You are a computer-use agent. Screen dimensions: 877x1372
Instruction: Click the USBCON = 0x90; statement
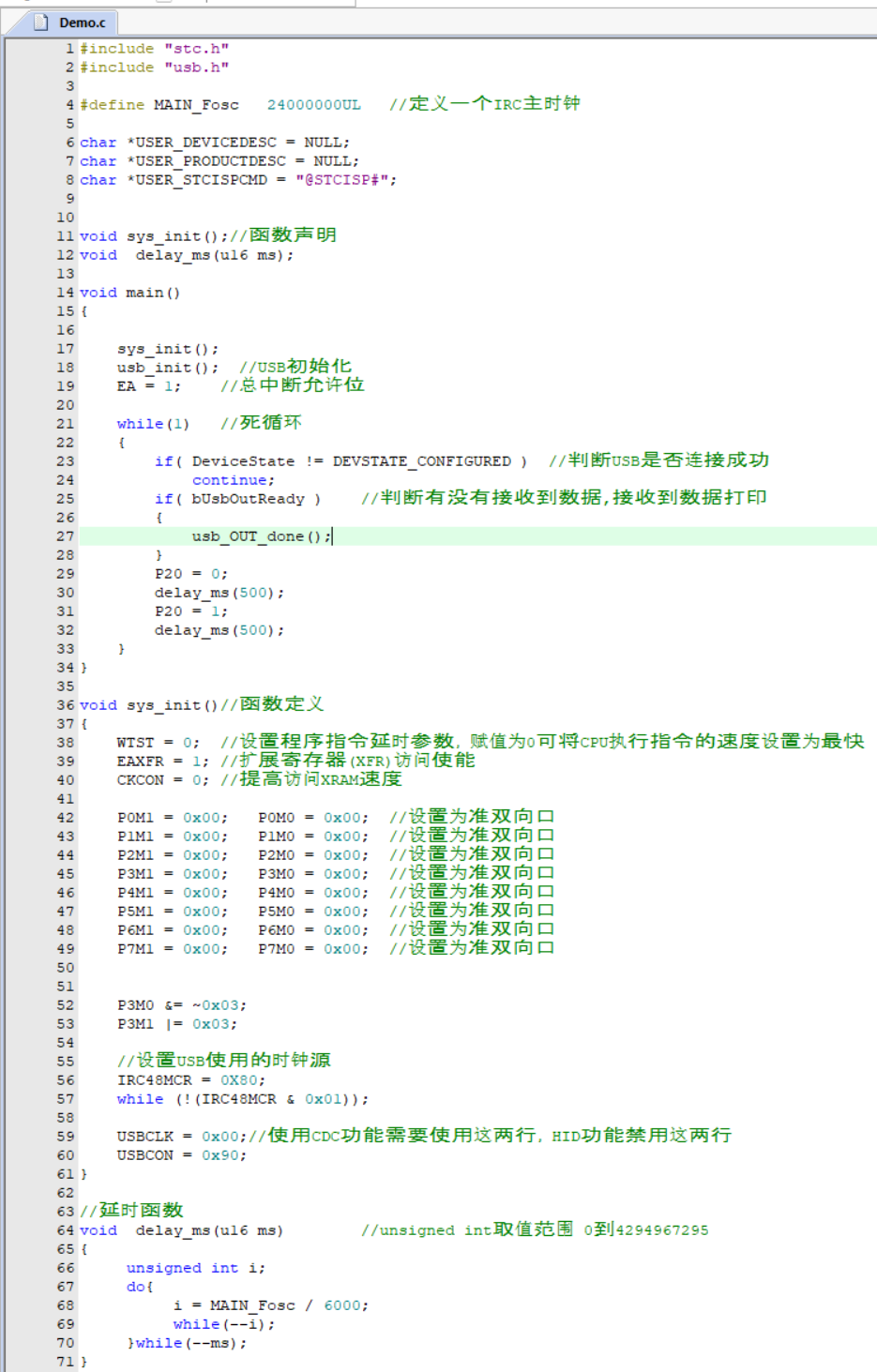pos(182,1155)
